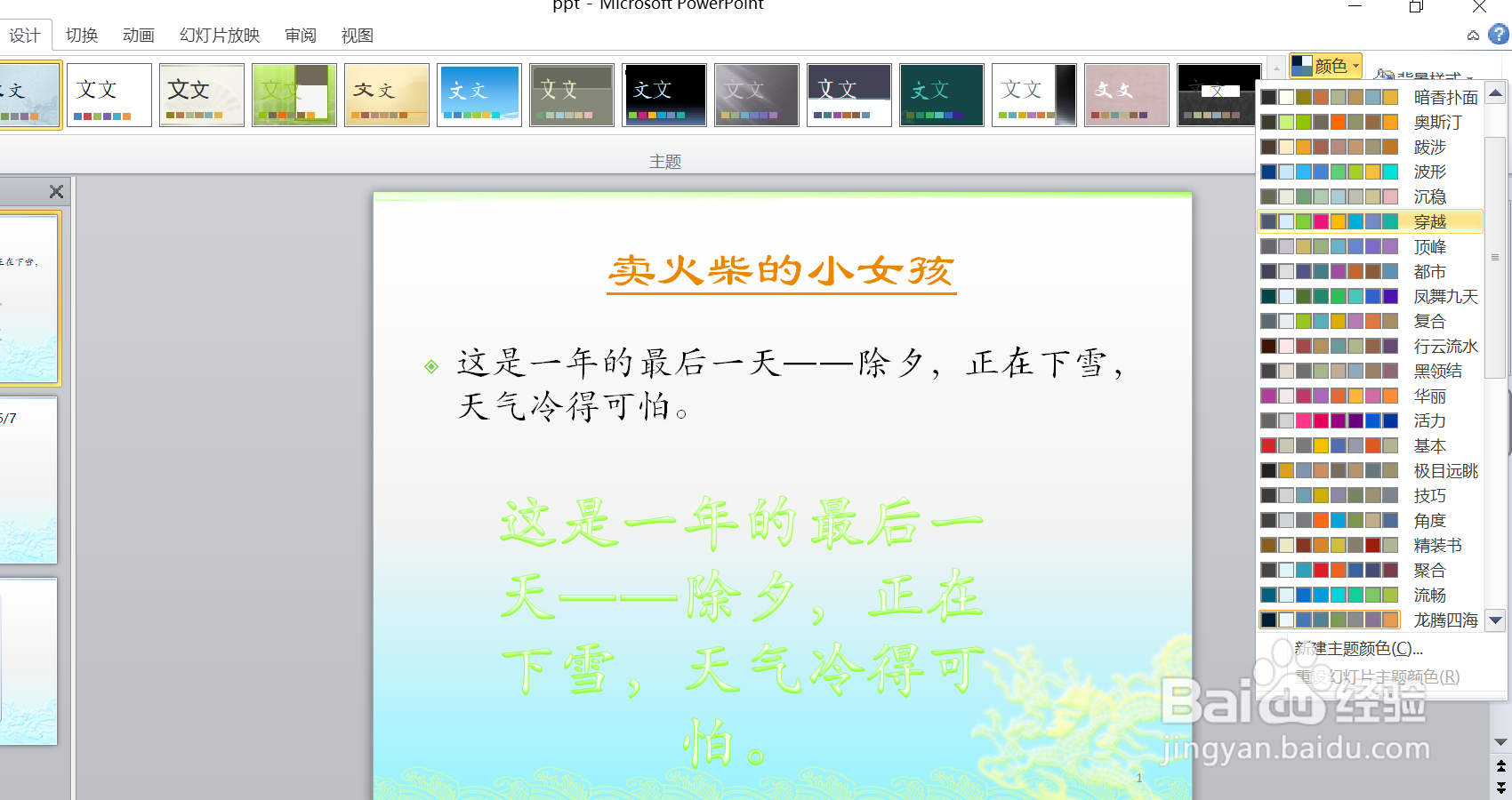Image resolution: width=1512 pixels, height=800 pixels.
Task: Apply the dark navy and white theme
Action: point(849,95)
